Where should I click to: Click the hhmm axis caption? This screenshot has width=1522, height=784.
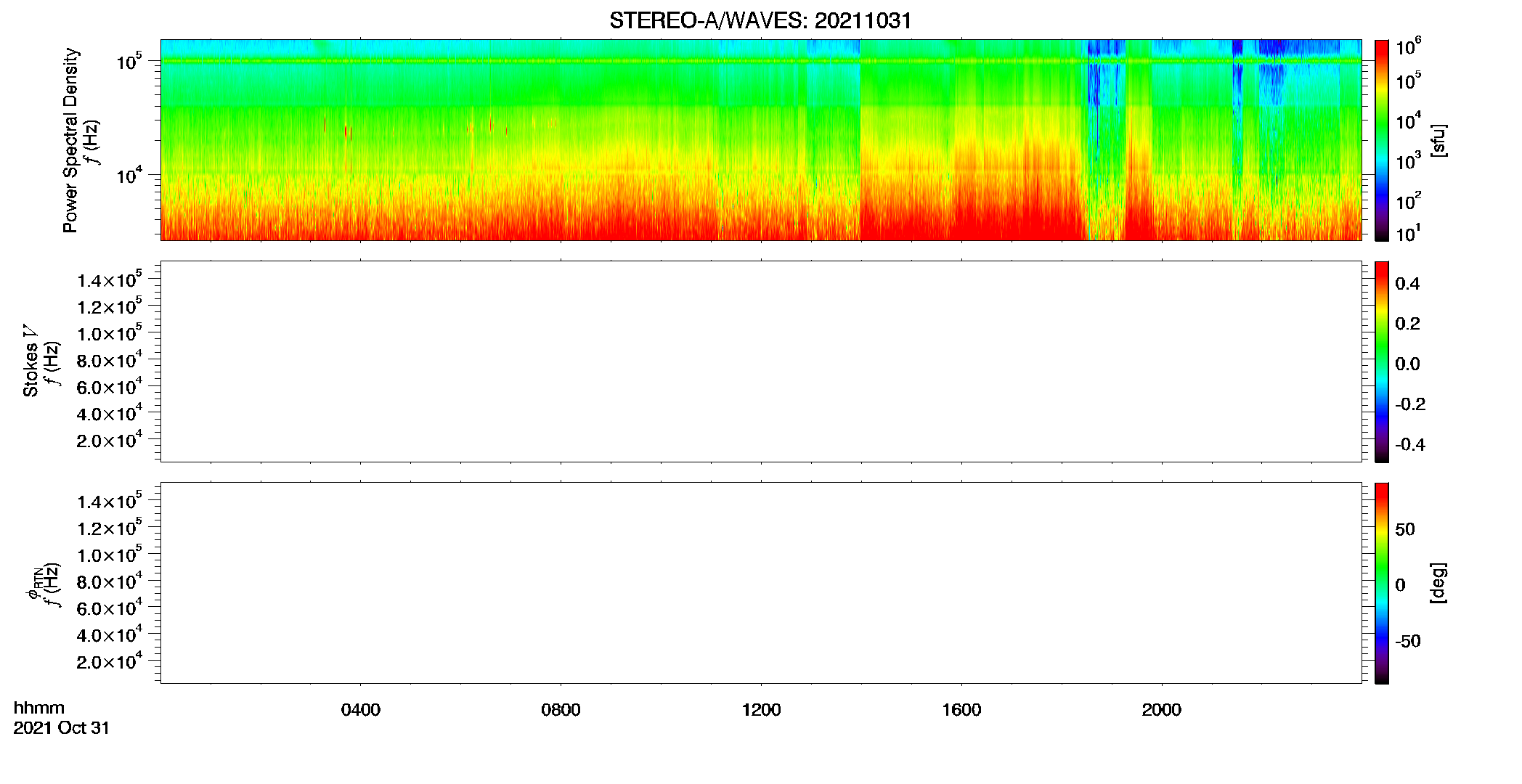click(x=39, y=708)
